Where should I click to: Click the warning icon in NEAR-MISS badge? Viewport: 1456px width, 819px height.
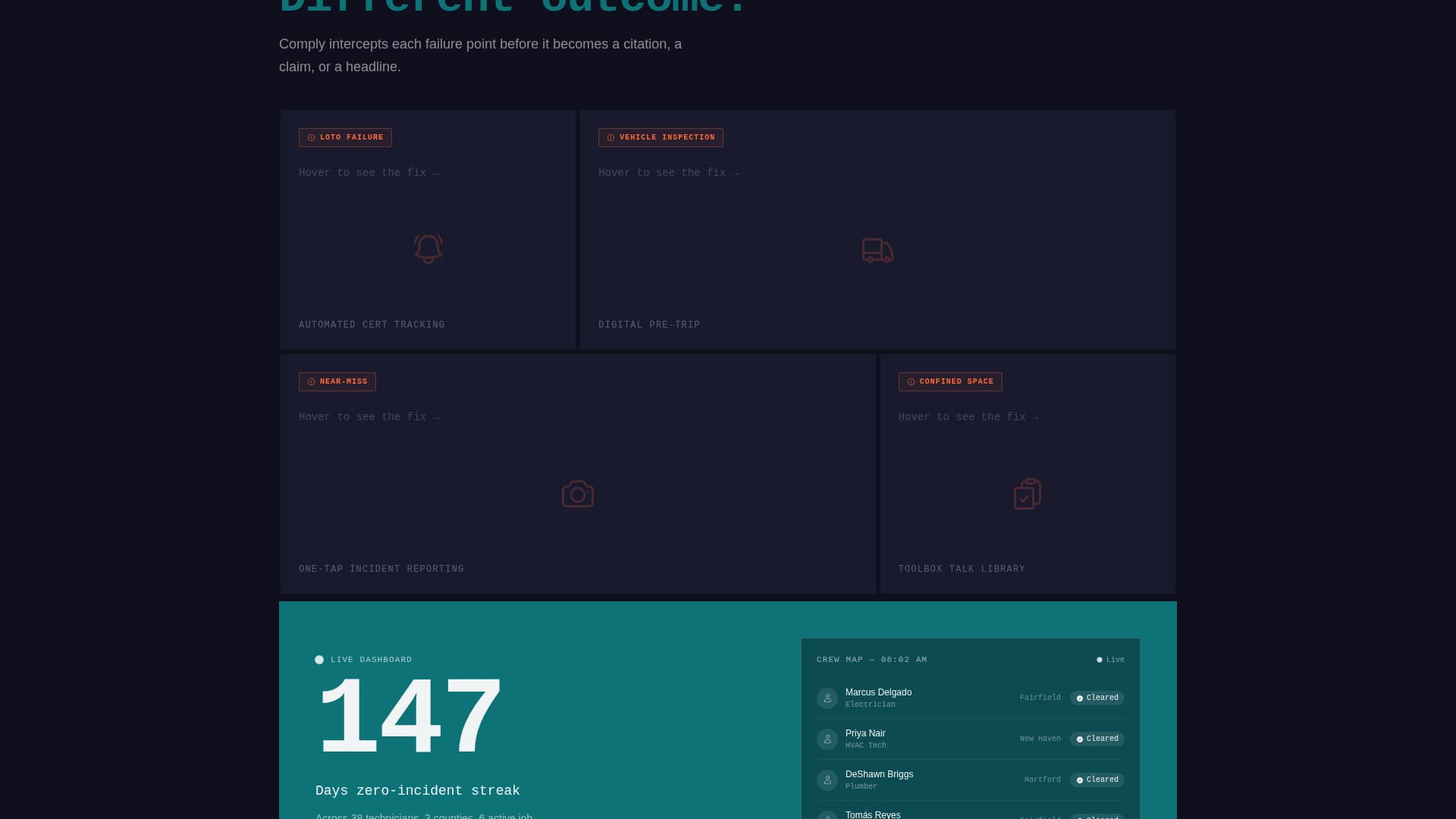[311, 382]
